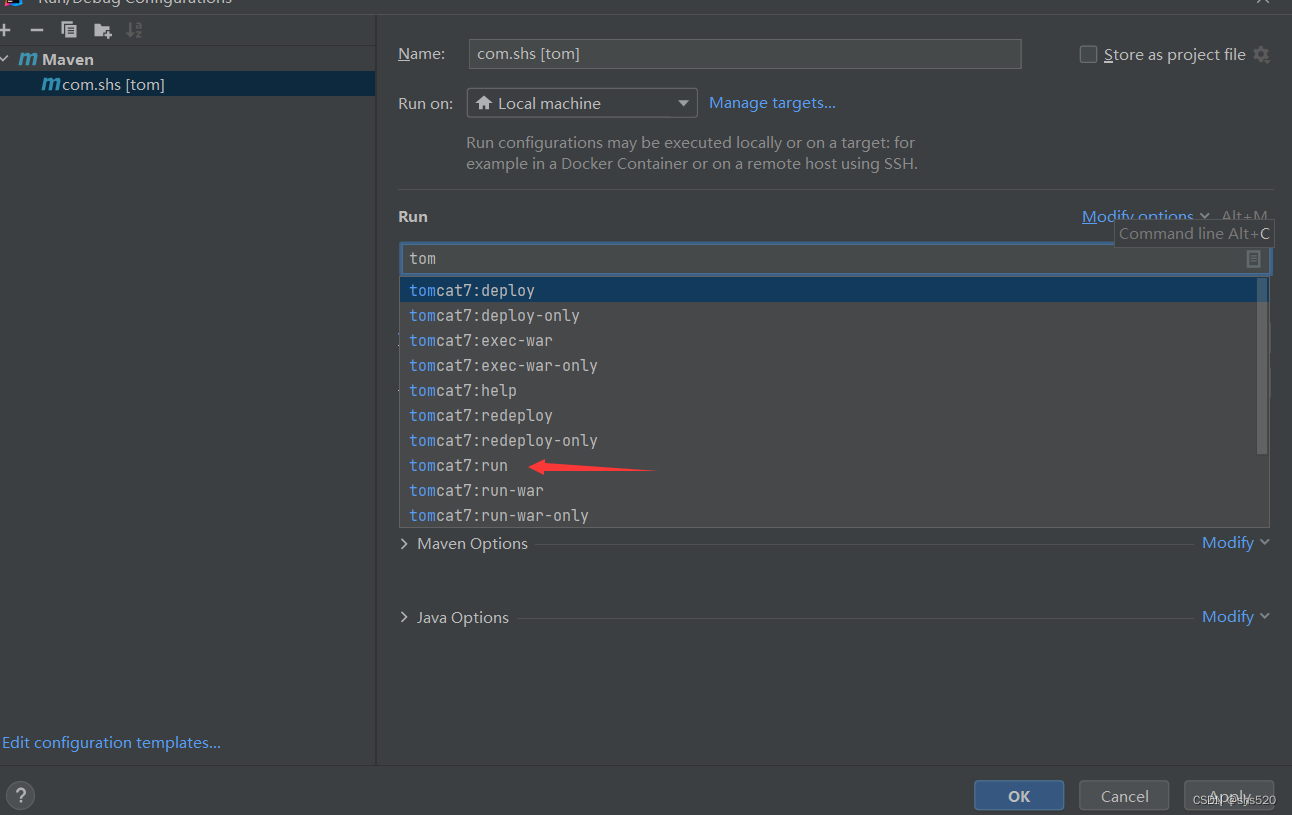The height and width of the screenshot is (815, 1292).
Task: Sort configurations alphabetically
Action: coord(133,29)
